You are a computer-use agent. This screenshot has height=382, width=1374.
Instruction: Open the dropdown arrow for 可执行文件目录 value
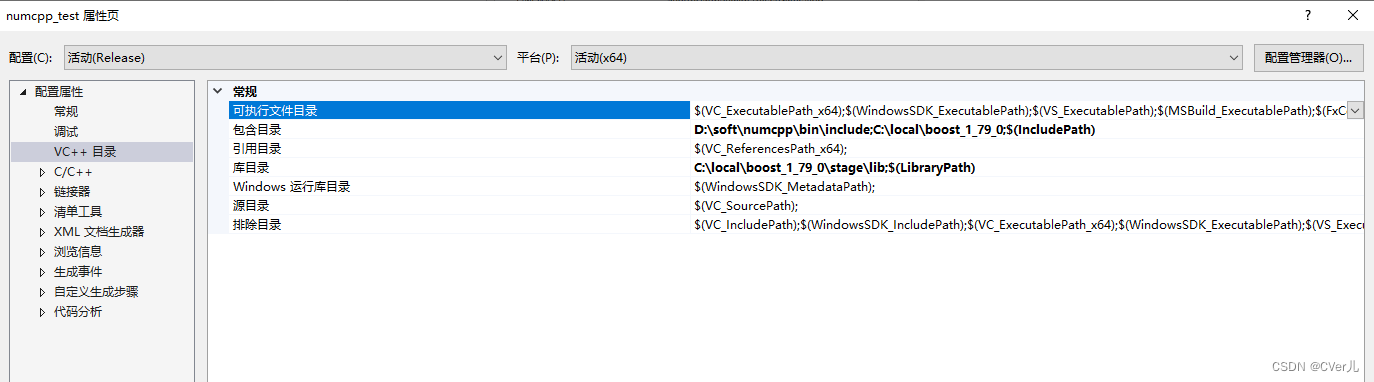coord(1355,111)
